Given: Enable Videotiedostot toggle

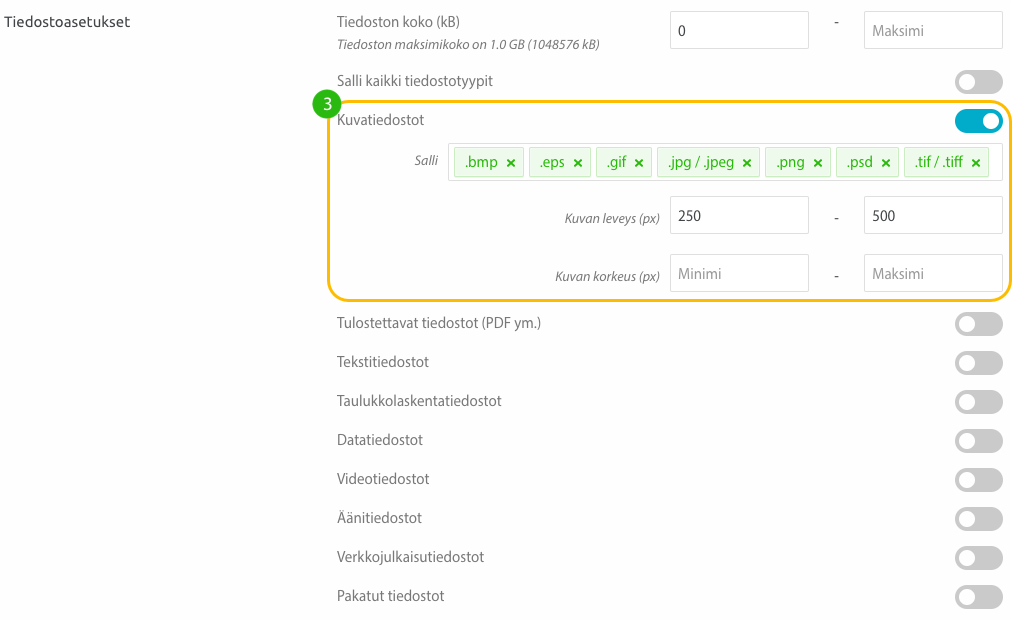Looking at the screenshot, I should [x=978, y=480].
